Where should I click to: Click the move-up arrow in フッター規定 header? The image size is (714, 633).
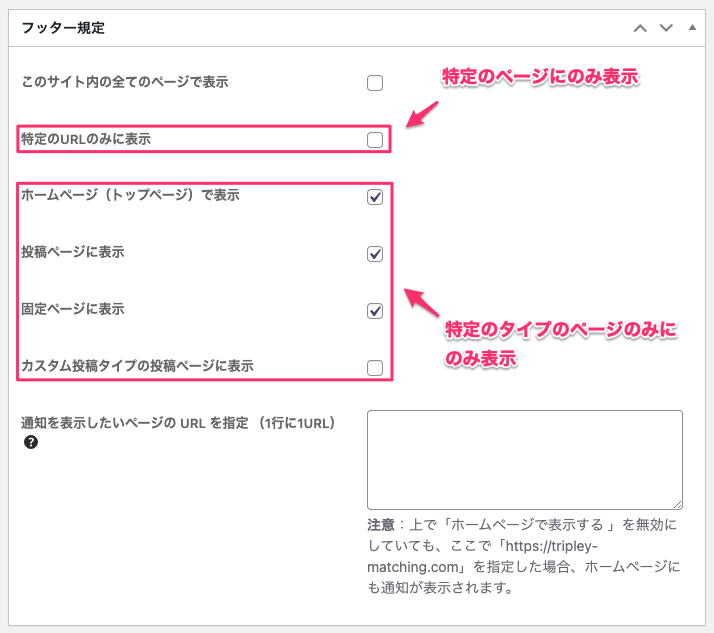[640, 28]
